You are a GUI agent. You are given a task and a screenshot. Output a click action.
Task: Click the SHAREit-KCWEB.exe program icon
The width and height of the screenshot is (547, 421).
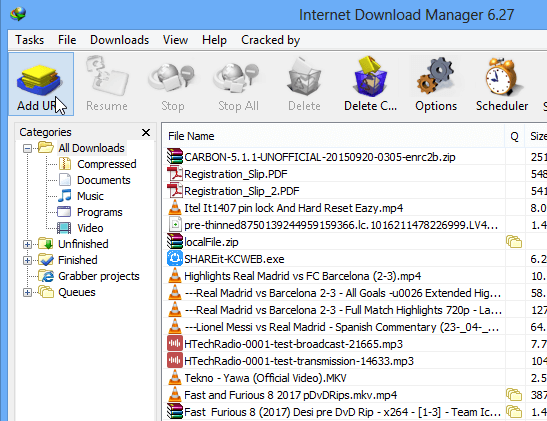coord(175,259)
